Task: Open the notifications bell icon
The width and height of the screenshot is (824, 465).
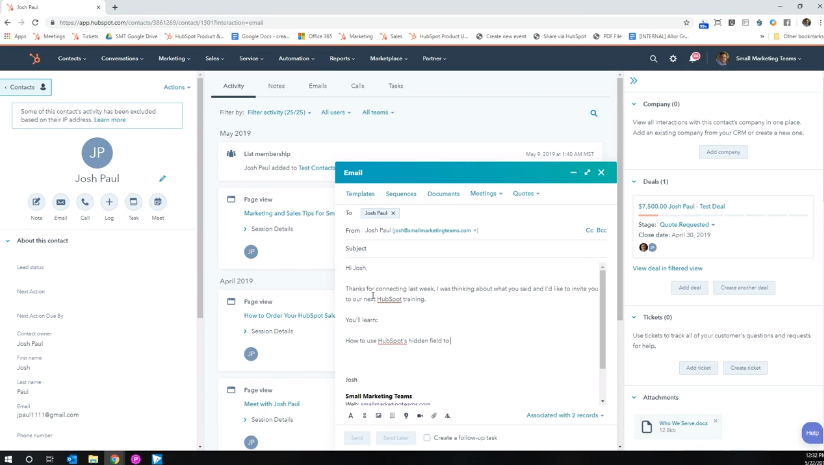Action: pos(694,58)
